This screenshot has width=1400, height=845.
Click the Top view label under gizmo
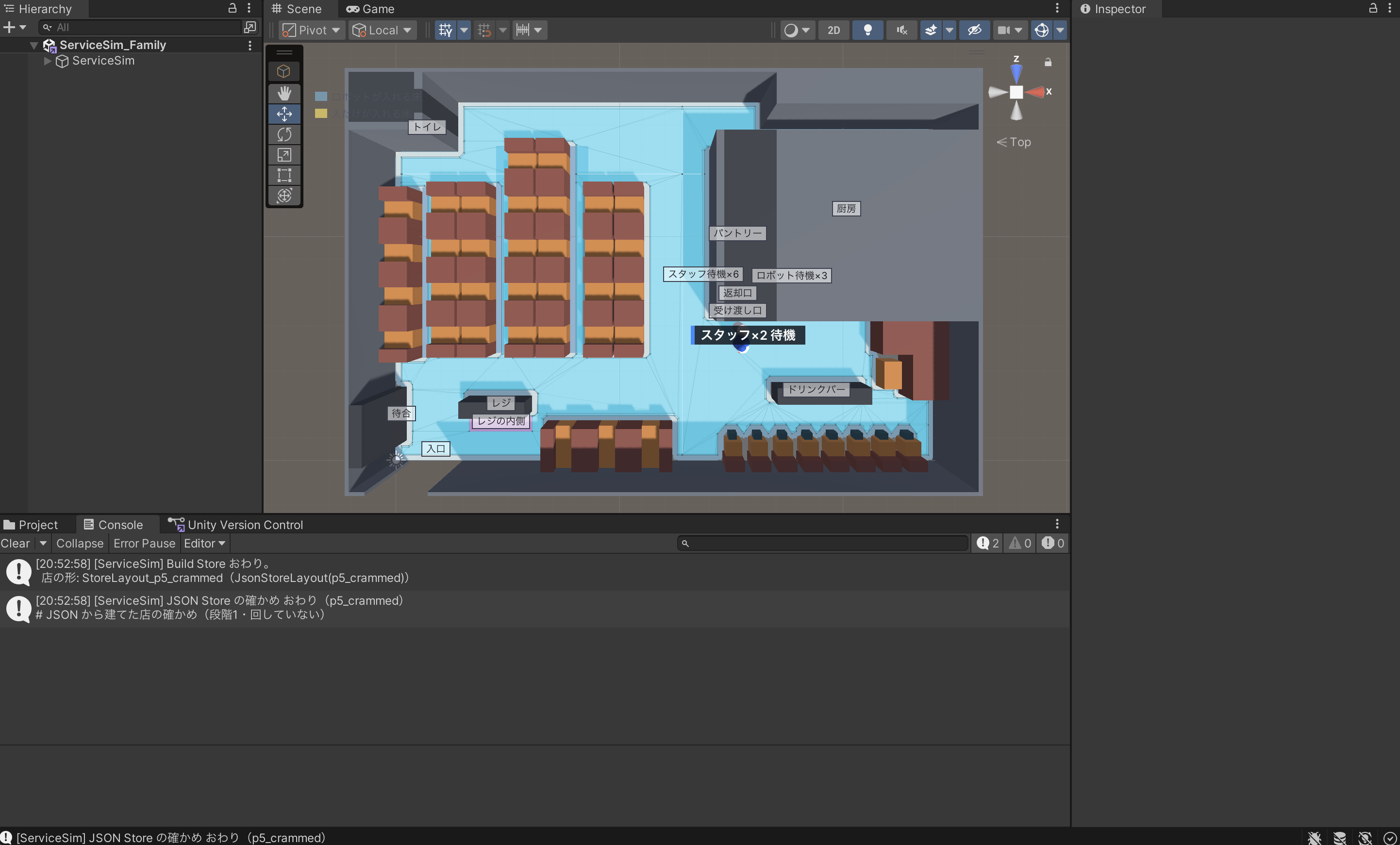tap(1014, 142)
